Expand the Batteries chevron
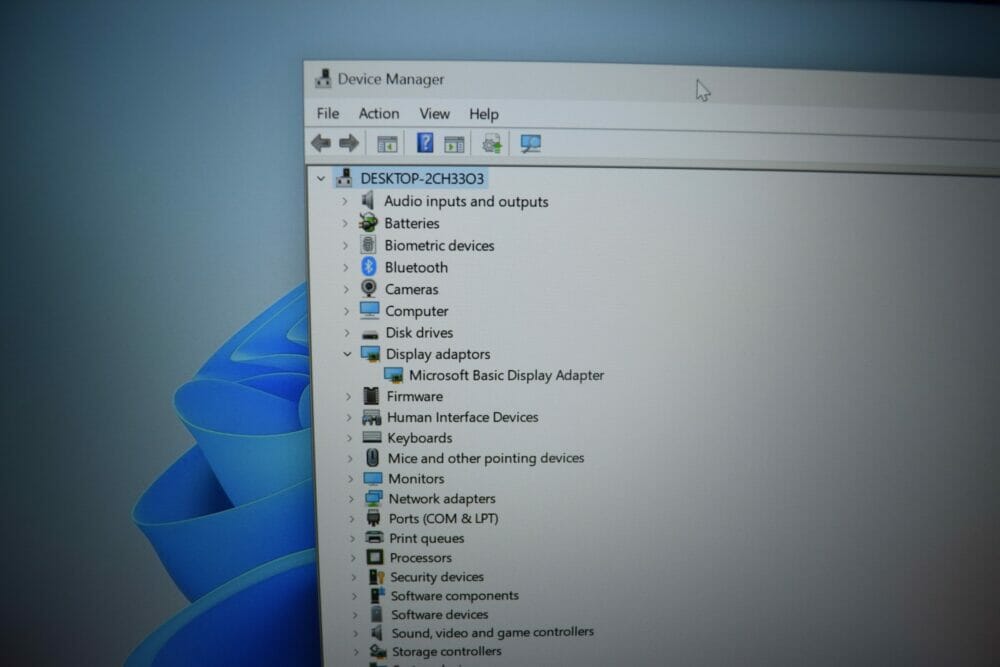 pos(345,223)
